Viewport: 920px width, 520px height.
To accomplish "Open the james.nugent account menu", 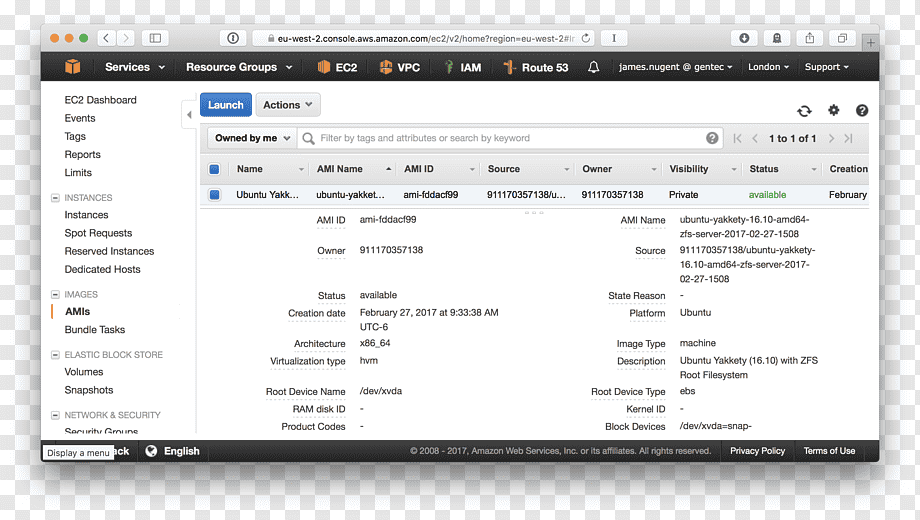I will [675, 67].
